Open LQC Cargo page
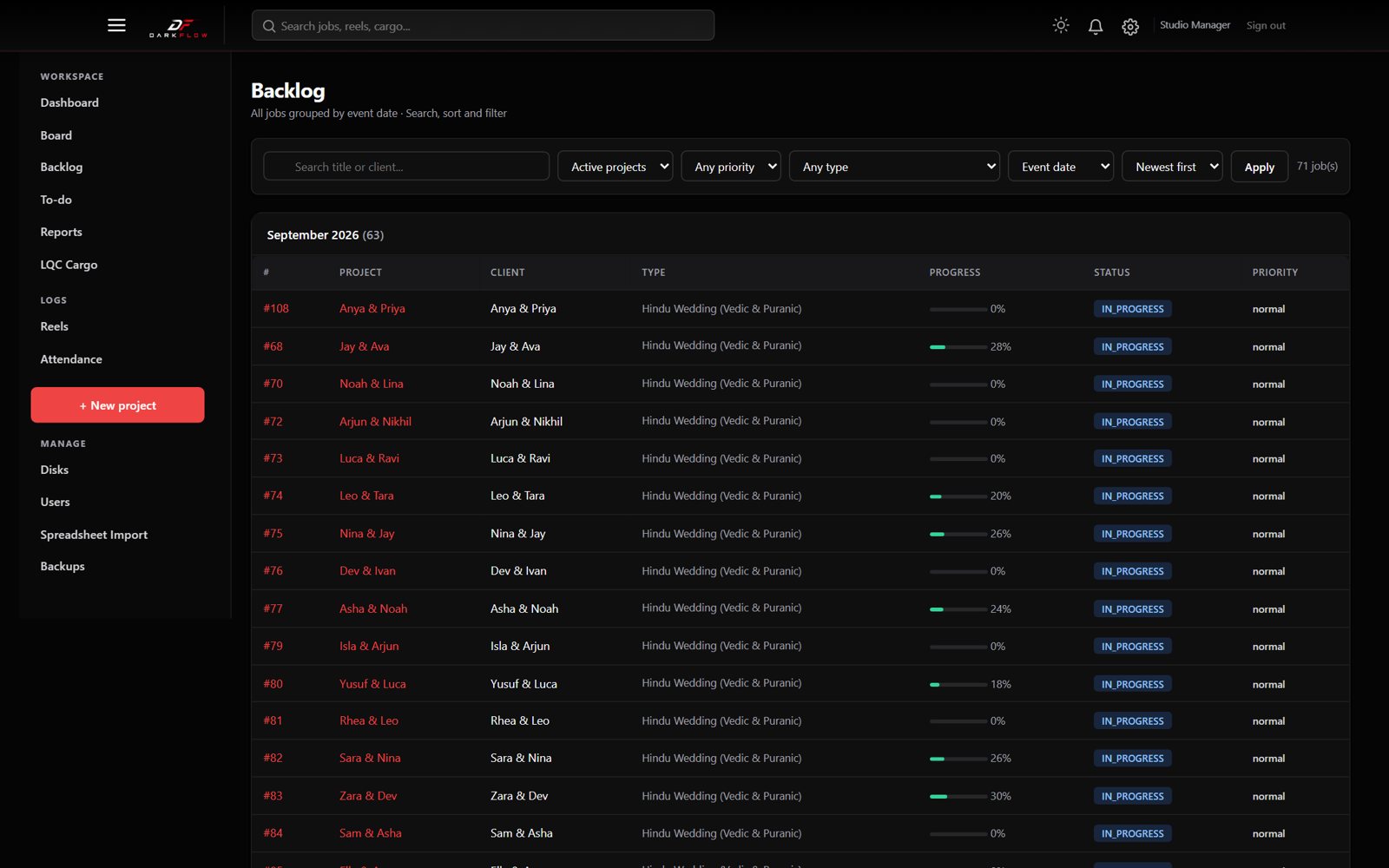 point(69,265)
